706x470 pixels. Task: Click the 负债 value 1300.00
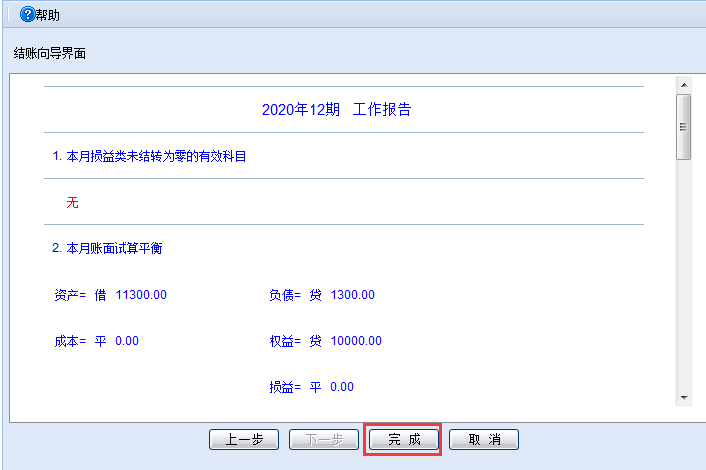[x=353, y=295]
